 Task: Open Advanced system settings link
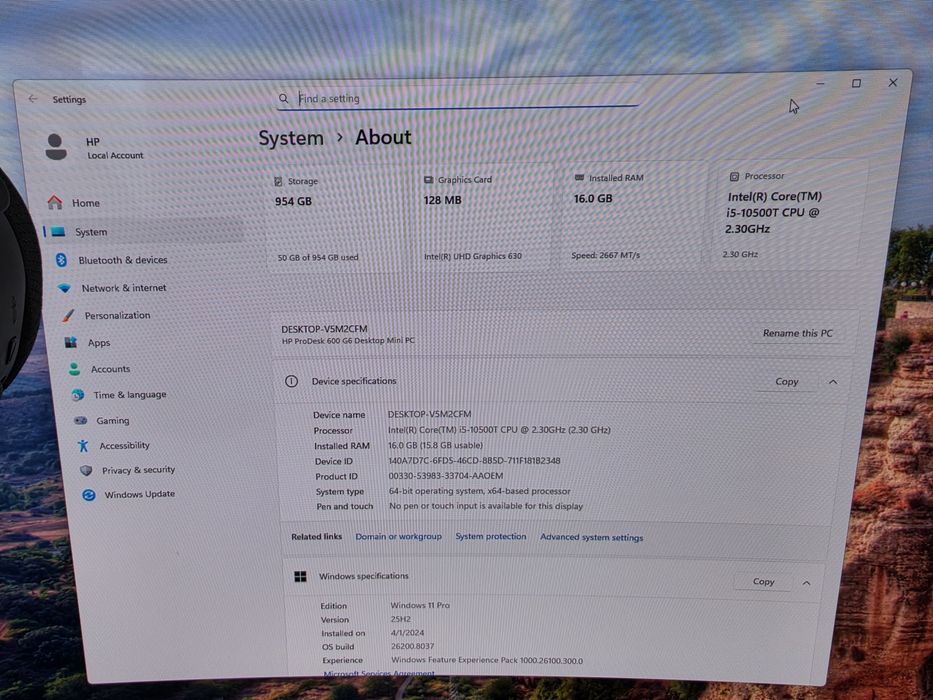[x=591, y=537]
